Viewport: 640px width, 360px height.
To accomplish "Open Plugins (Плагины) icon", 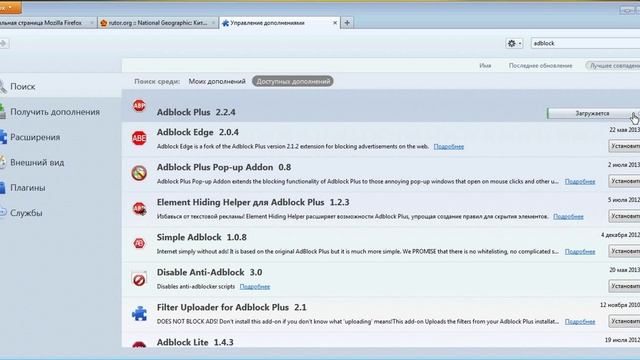I will click(2, 188).
